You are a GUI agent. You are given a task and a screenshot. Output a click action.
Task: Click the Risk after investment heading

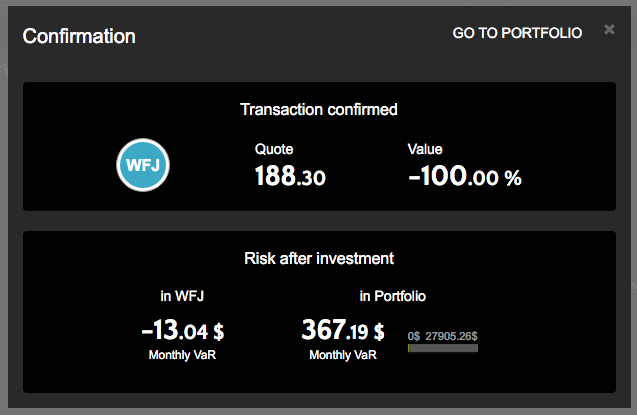tap(319, 258)
